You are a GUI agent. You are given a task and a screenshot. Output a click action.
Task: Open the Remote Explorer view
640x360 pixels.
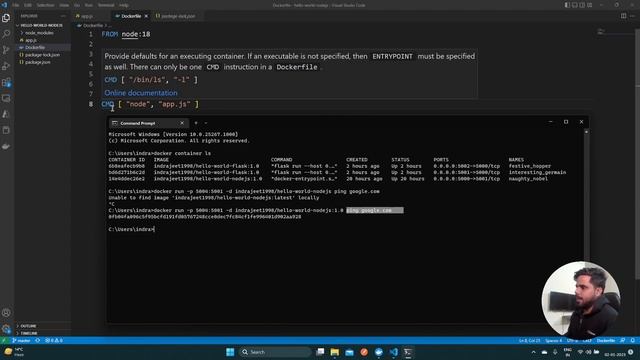[x=6, y=98]
